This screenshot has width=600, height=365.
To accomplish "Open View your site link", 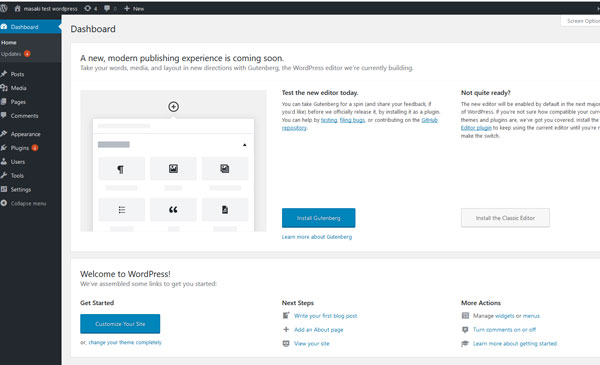I will point(311,344).
